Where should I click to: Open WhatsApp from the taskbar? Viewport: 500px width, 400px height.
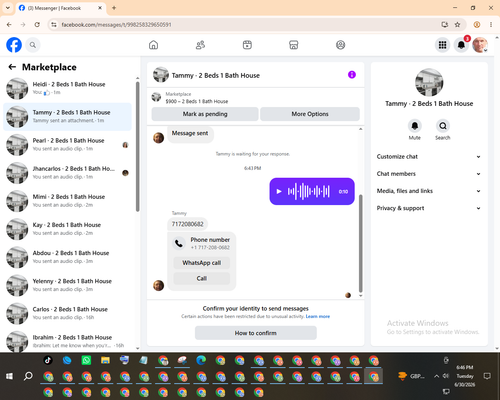tap(86, 360)
